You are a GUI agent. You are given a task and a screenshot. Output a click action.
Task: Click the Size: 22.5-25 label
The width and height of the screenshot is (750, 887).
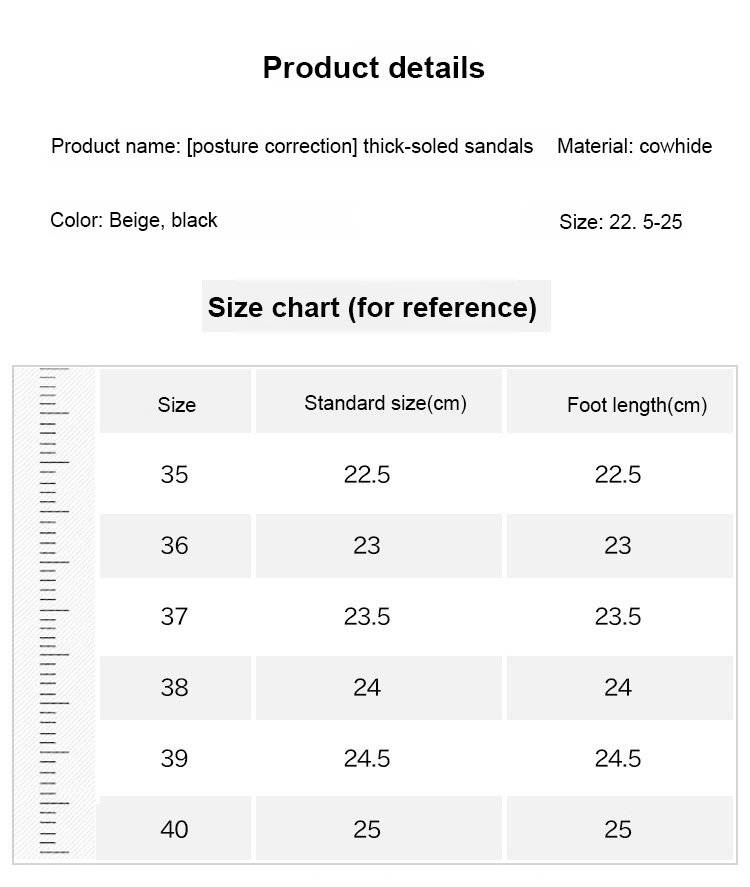click(620, 222)
